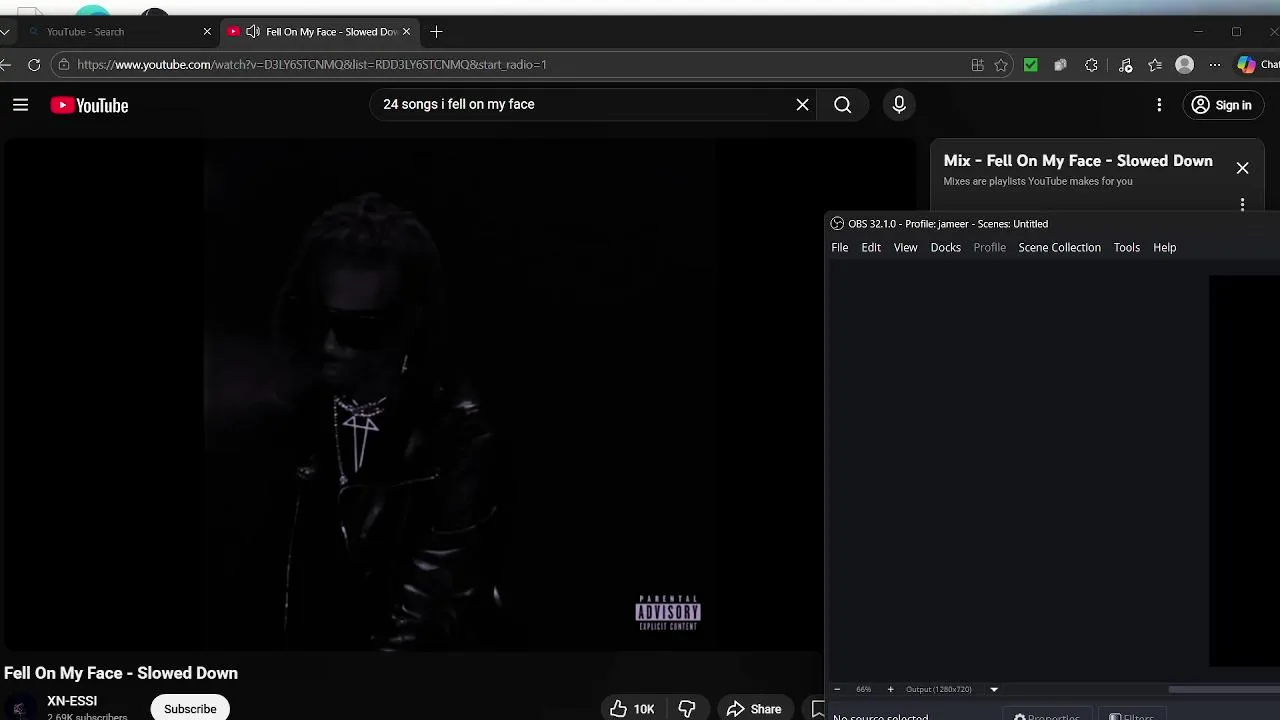
Task: Open OBS Output scaling dropdown arrow
Action: coord(994,689)
